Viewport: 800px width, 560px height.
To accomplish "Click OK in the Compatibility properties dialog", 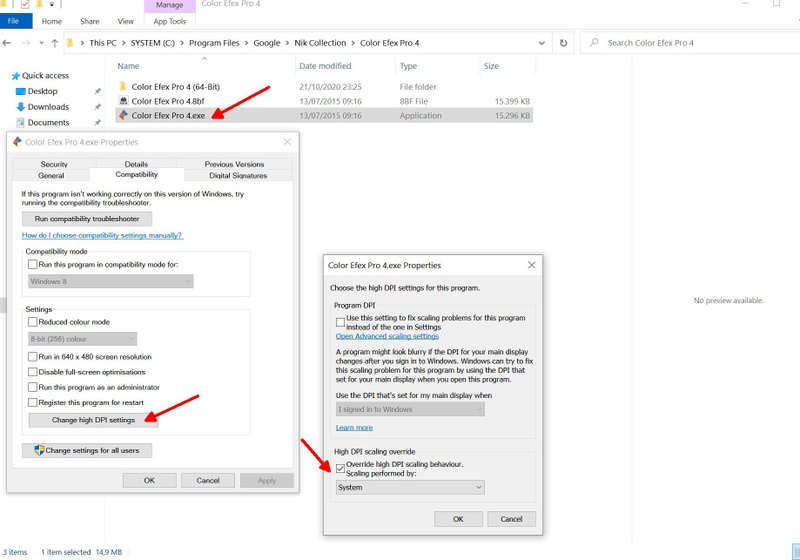I will coord(149,480).
